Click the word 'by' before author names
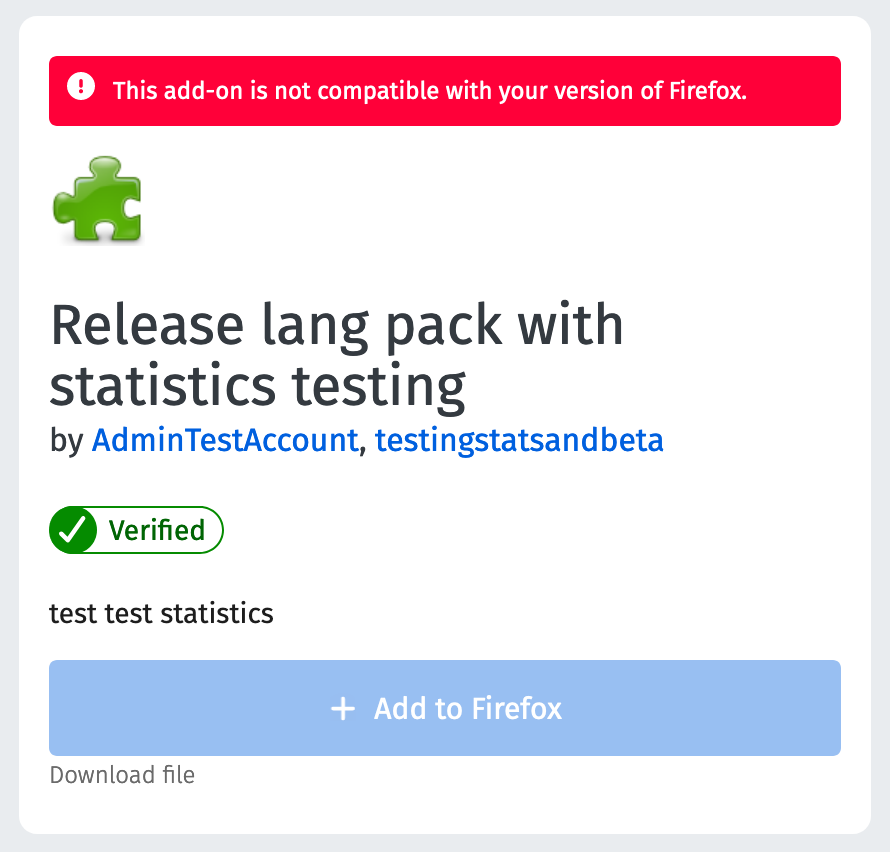The height and width of the screenshot is (852, 890). click(66, 441)
